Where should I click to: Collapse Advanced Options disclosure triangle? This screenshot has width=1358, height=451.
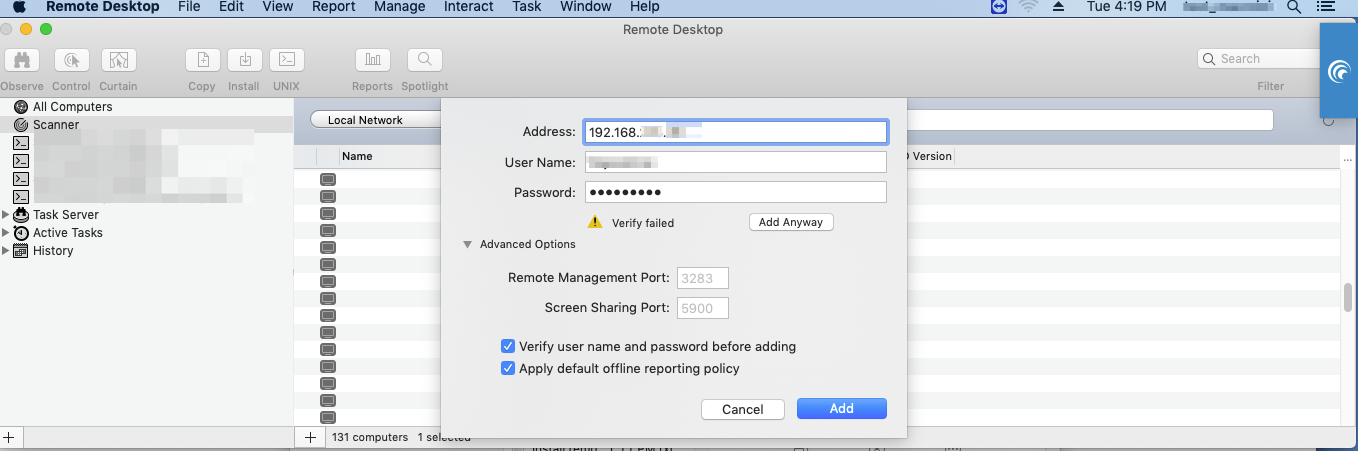[x=467, y=244]
